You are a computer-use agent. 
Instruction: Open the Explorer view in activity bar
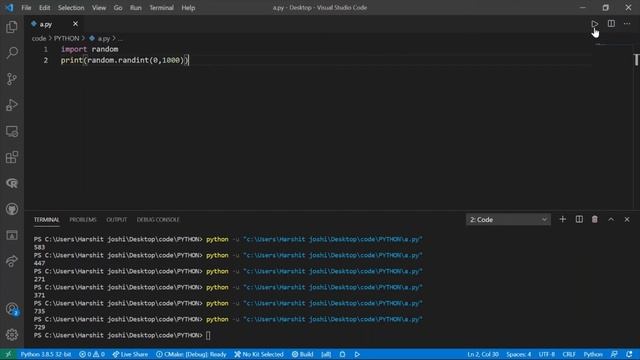[x=12, y=27]
